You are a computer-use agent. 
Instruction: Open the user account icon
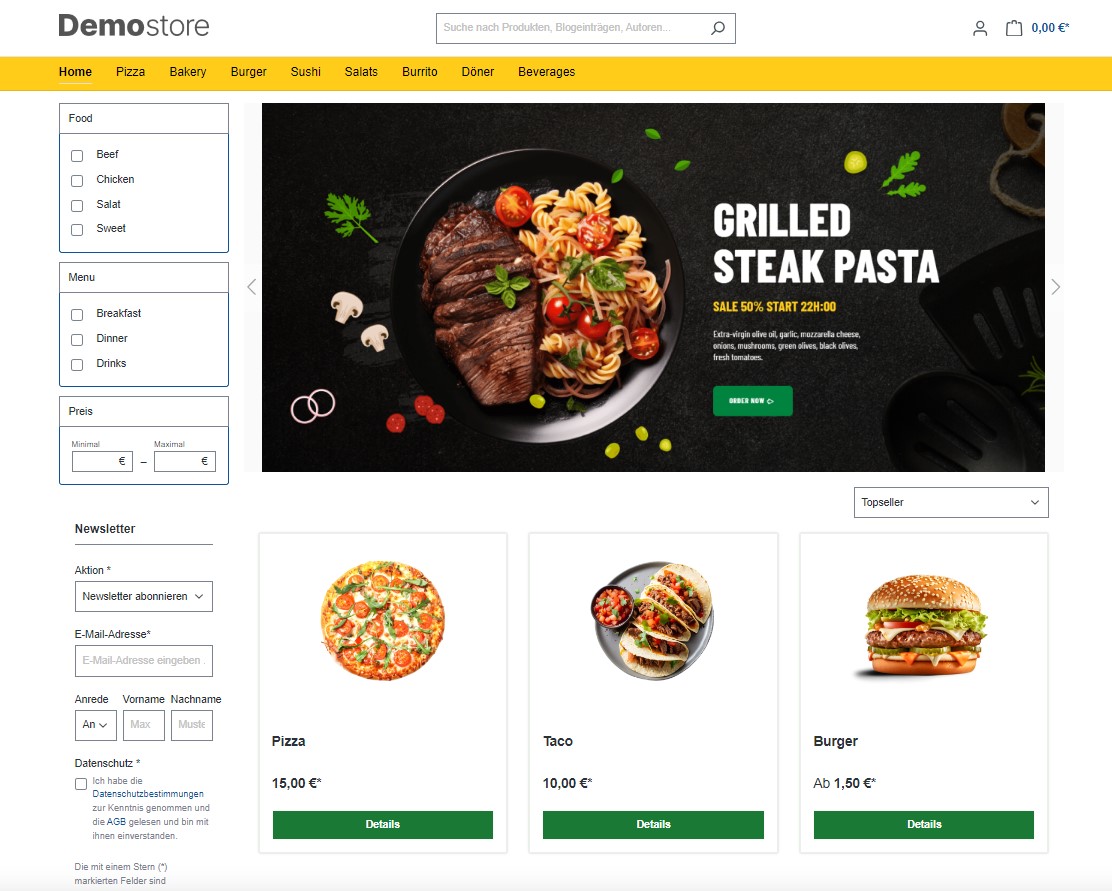point(979,28)
